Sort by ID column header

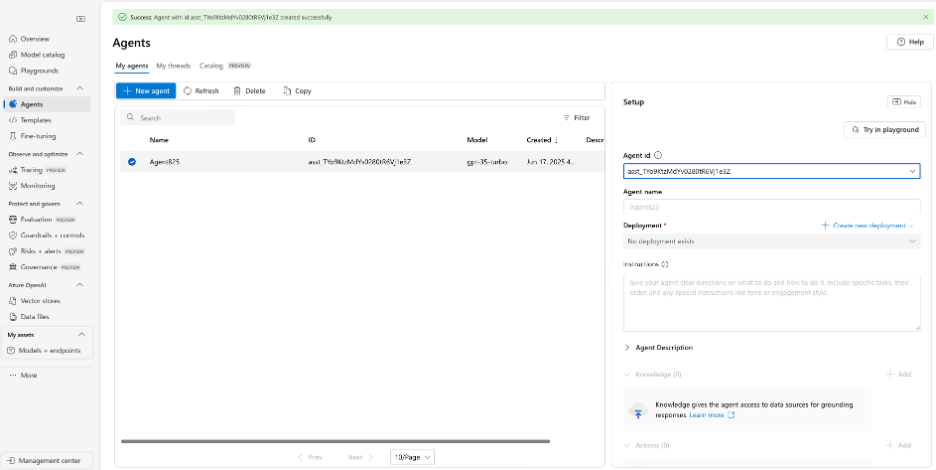tap(312, 140)
